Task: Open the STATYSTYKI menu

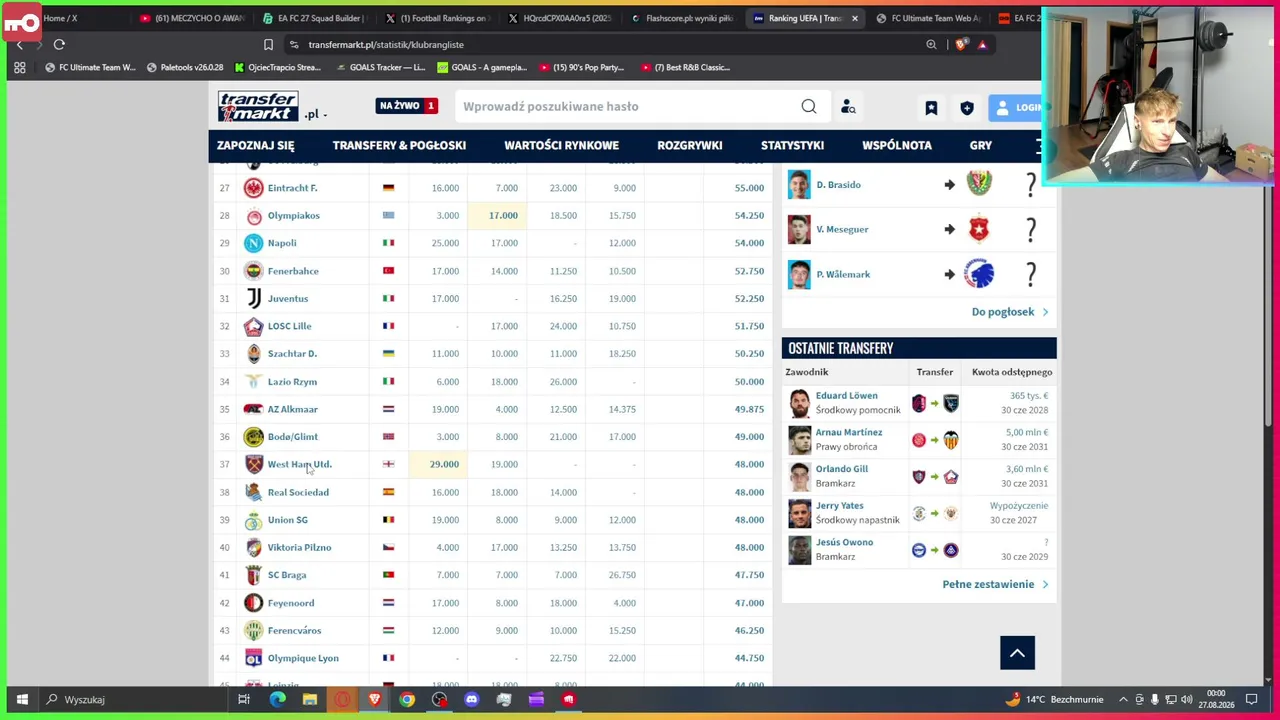Action: 792,145
